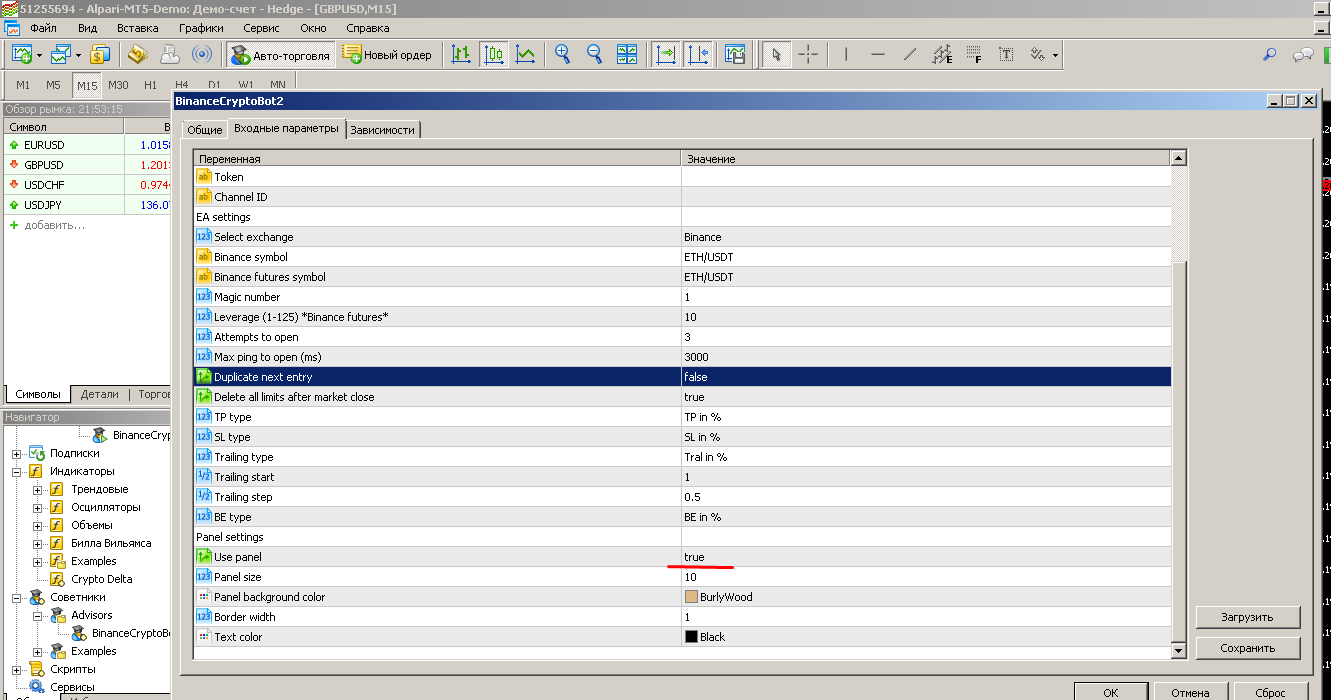
Task: Click the zoom out magnifier icon
Action: (595, 55)
